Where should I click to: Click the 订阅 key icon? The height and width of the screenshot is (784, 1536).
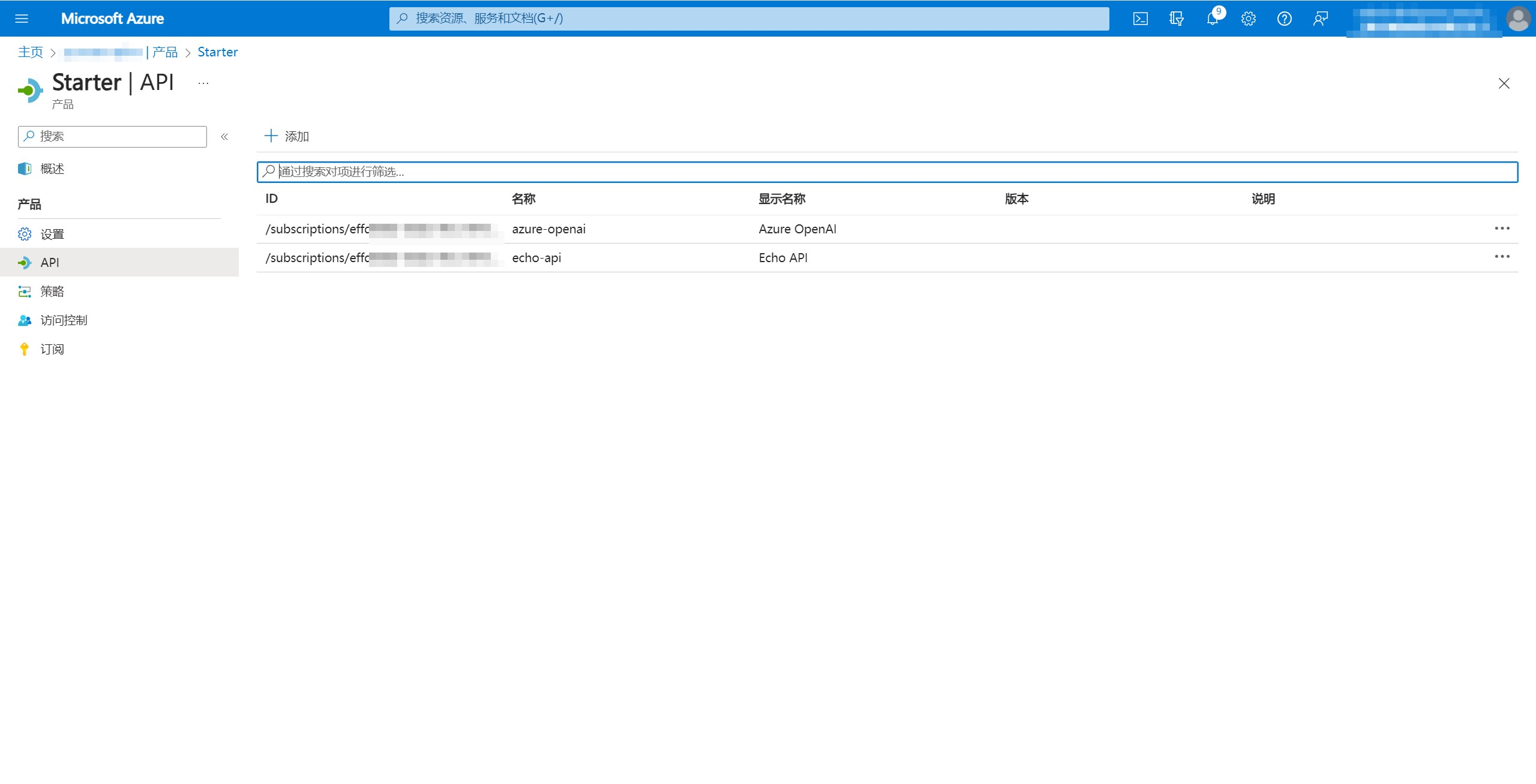(25, 349)
